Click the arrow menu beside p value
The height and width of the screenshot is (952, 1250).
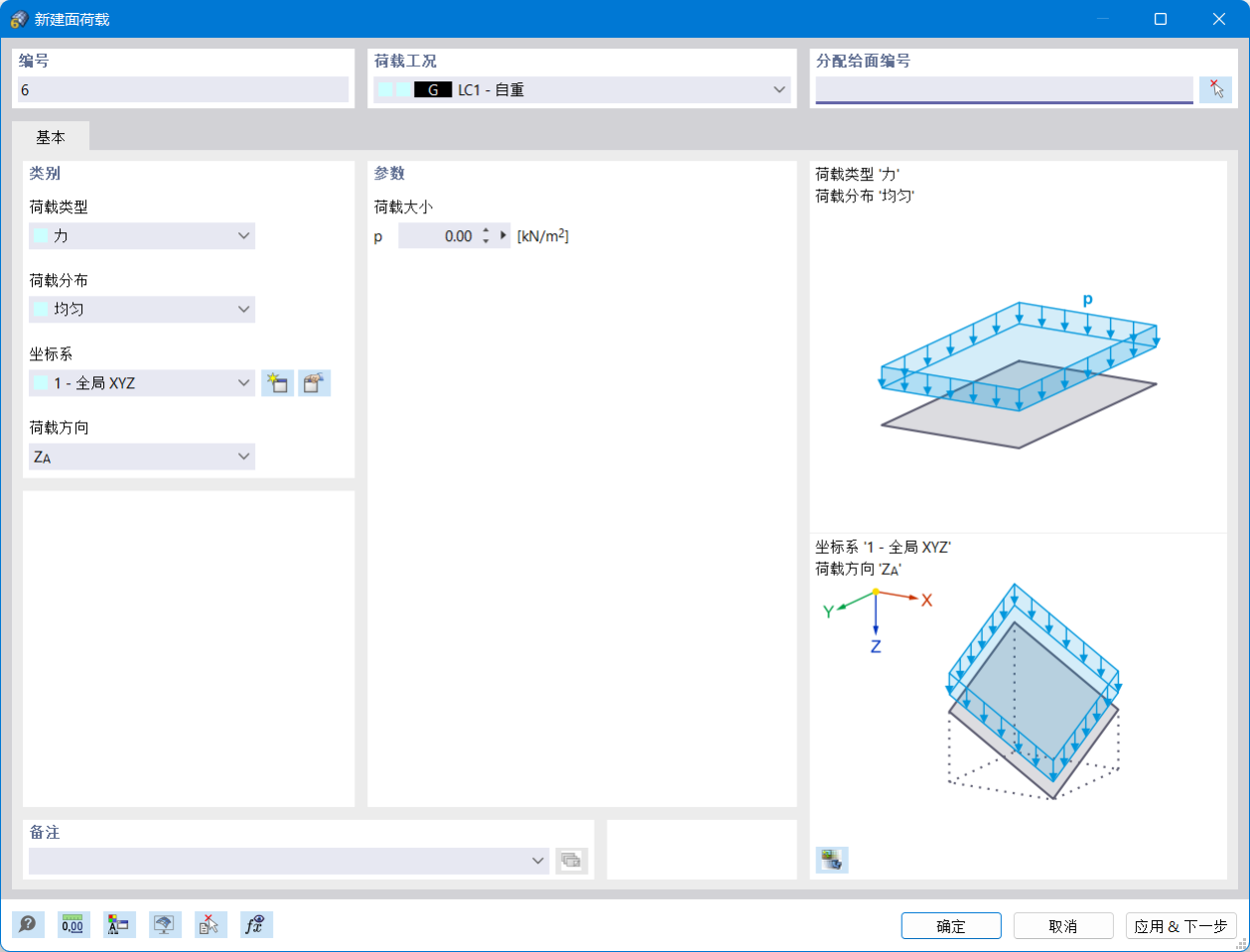pyautogui.click(x=503, y=235)
